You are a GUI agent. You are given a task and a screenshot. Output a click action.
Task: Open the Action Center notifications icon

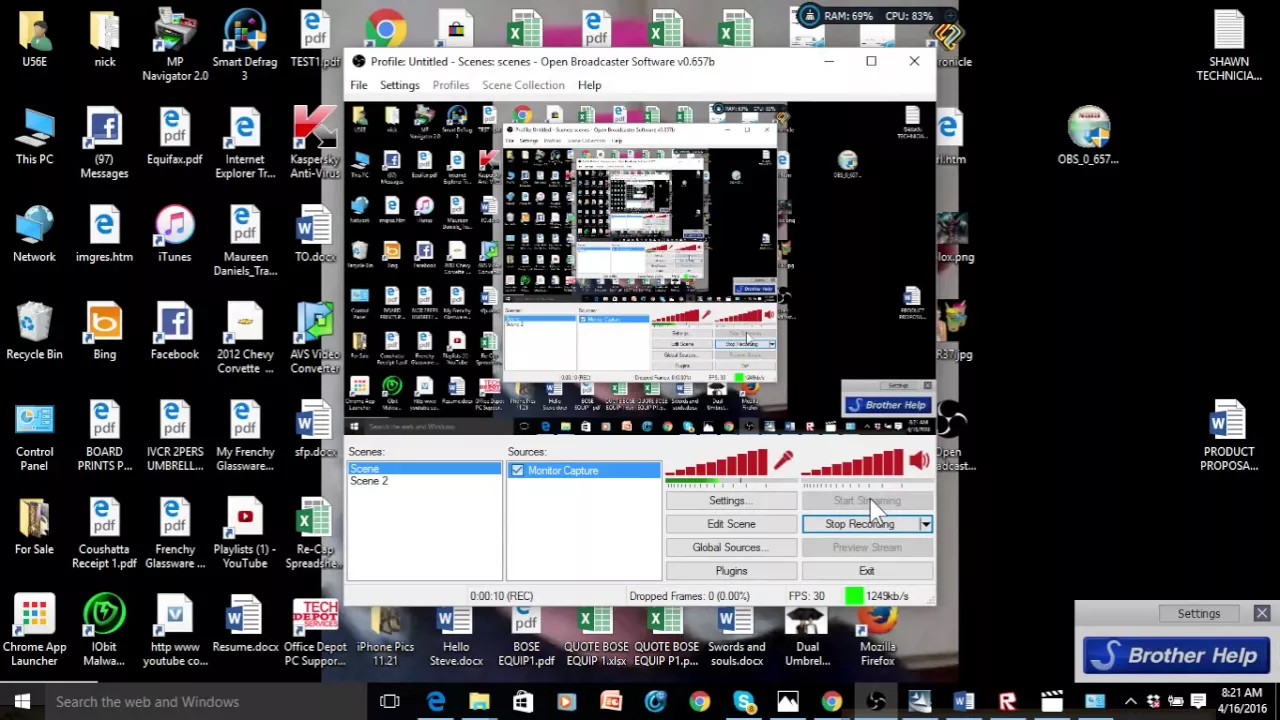(x=1198, y=701)
